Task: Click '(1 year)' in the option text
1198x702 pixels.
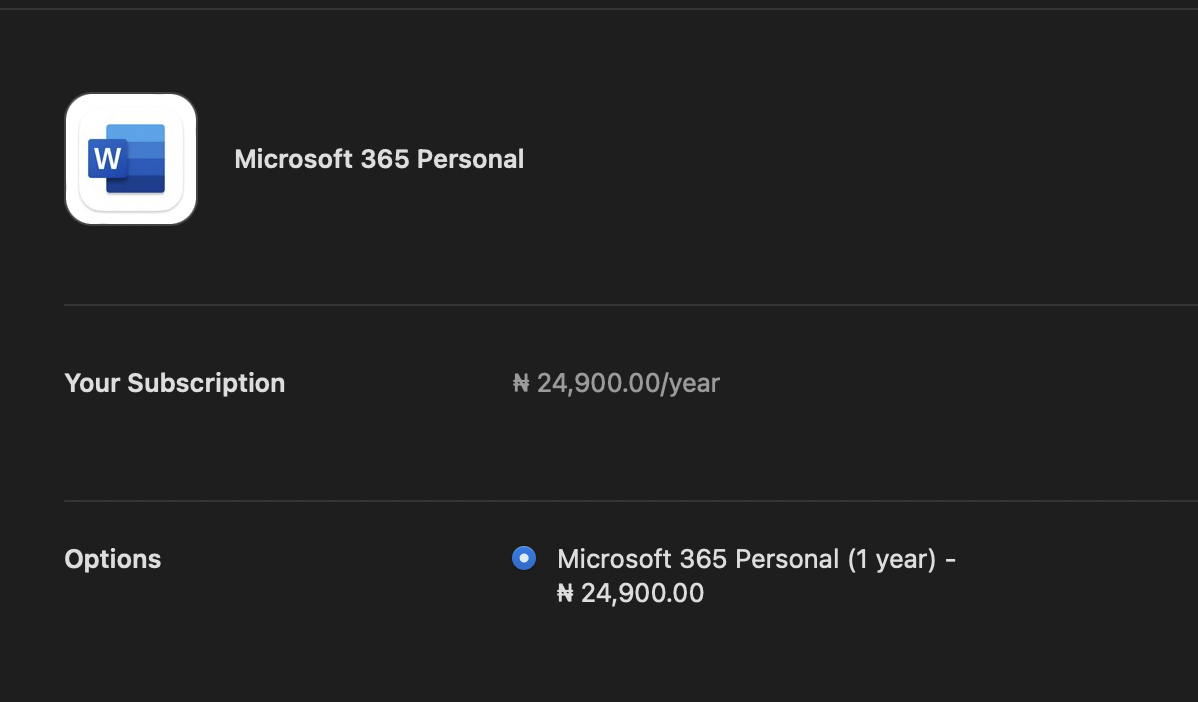Action: [892, 559]
